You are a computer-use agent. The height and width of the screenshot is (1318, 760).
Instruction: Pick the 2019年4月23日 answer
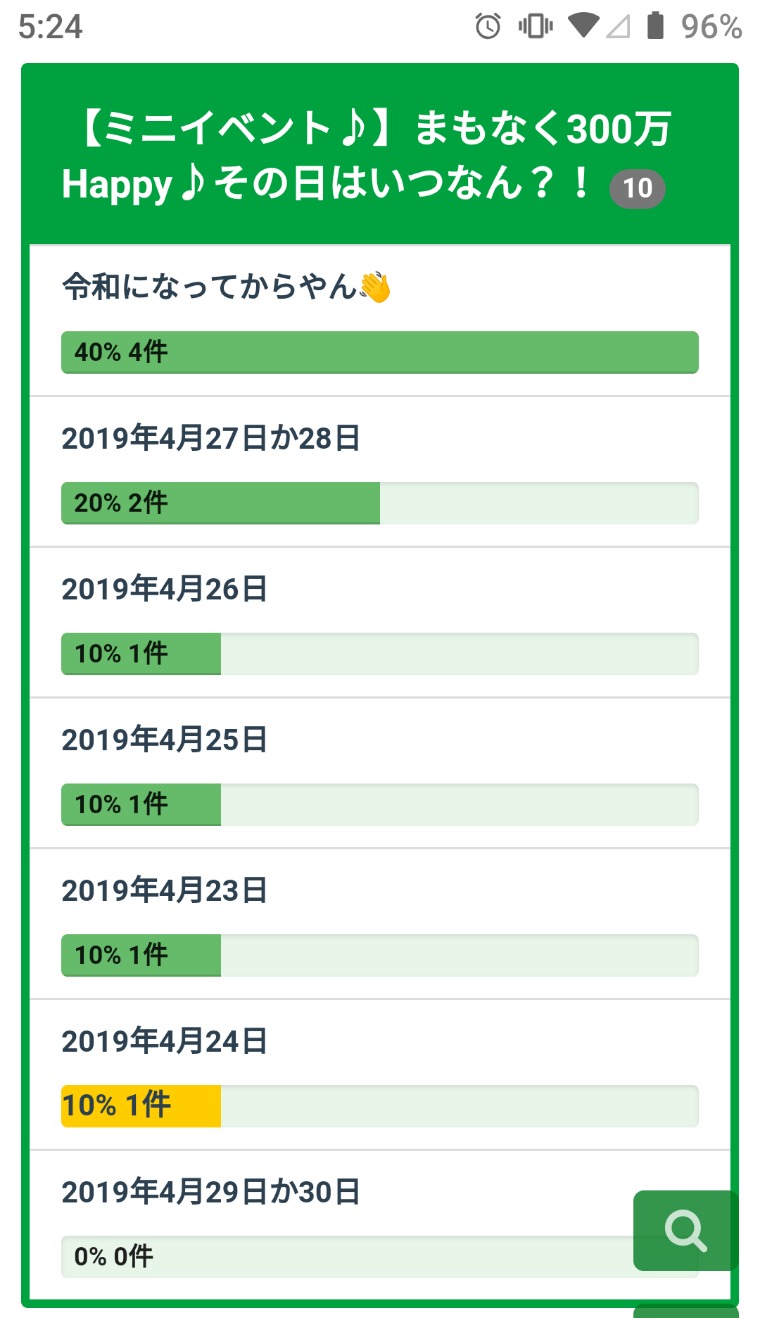[x=165, y=891]
